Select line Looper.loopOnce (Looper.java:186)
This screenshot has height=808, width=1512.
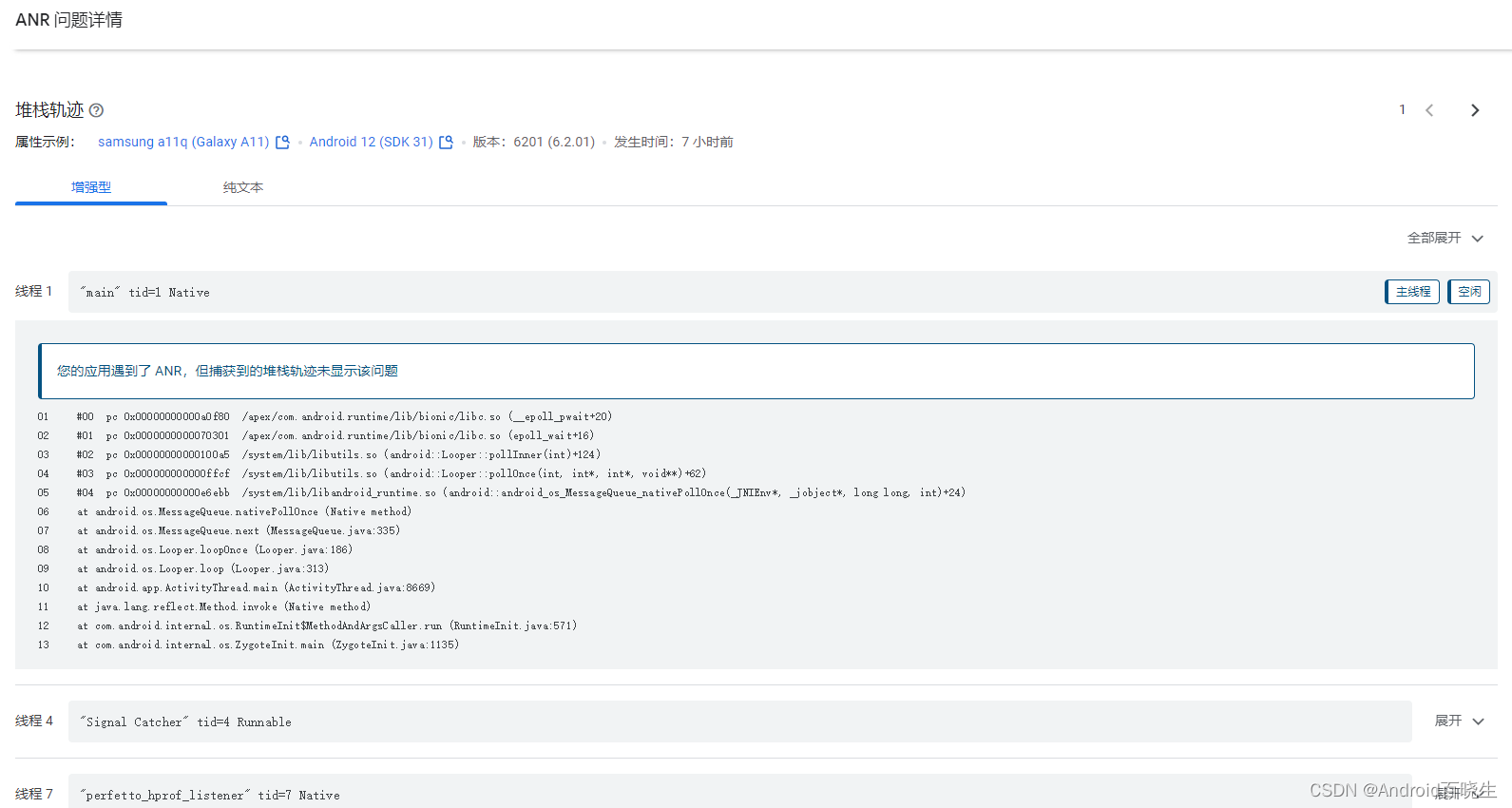point(215,549)
